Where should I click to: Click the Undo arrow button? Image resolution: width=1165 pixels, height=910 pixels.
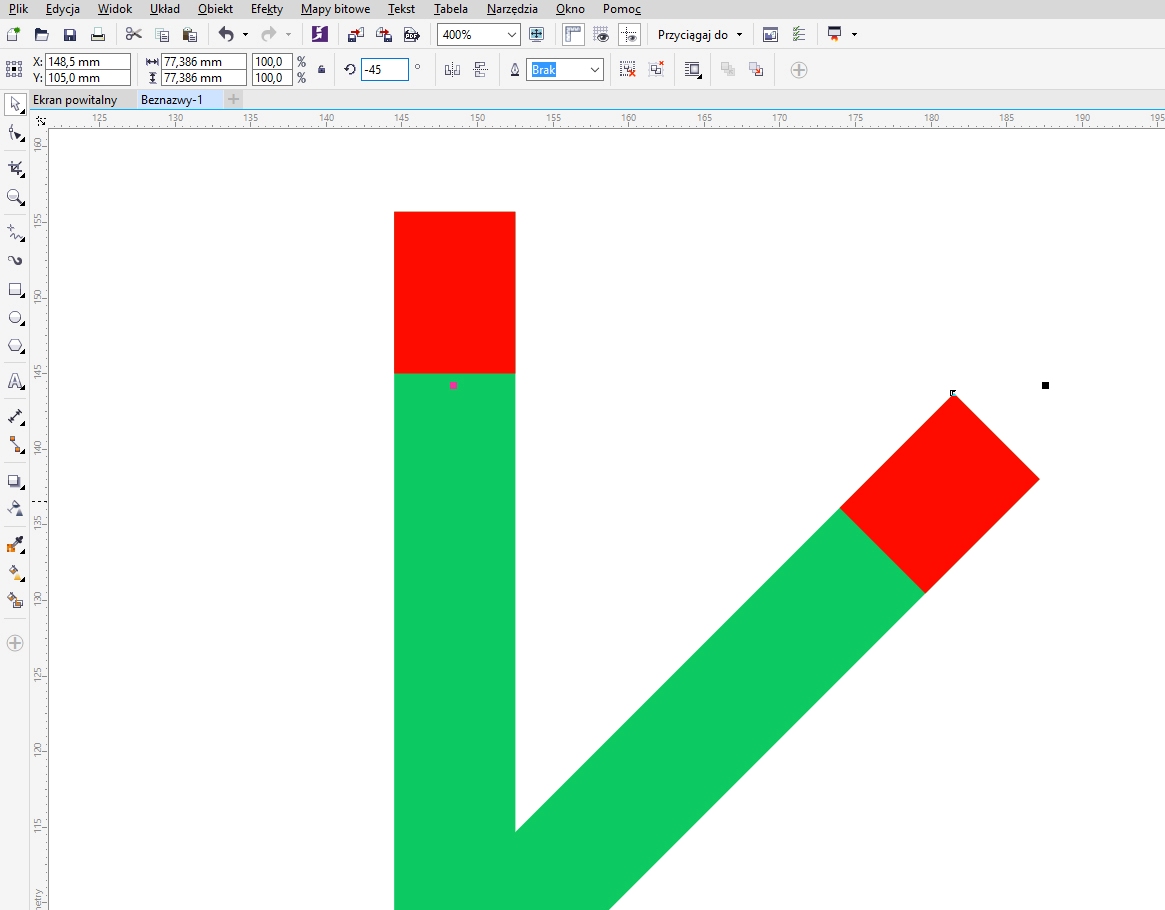226,35
